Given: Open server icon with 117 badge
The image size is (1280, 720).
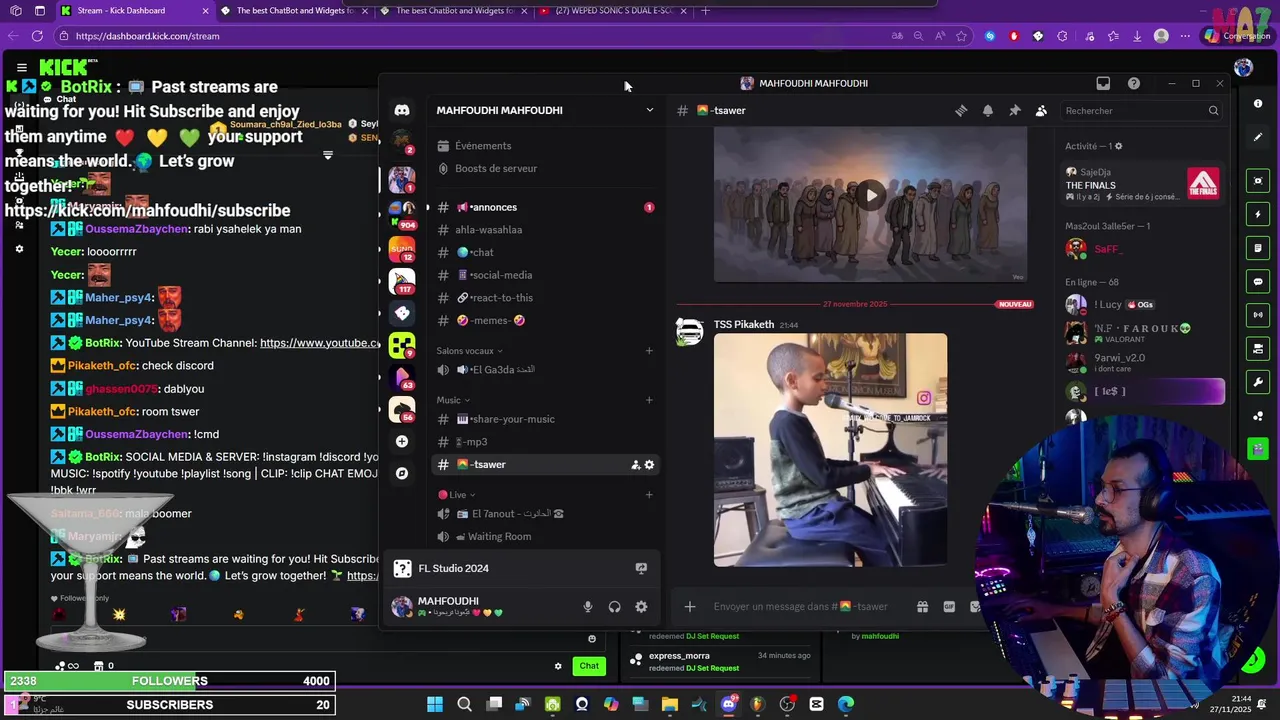Looking at the screenshot, I should point(401,281).
